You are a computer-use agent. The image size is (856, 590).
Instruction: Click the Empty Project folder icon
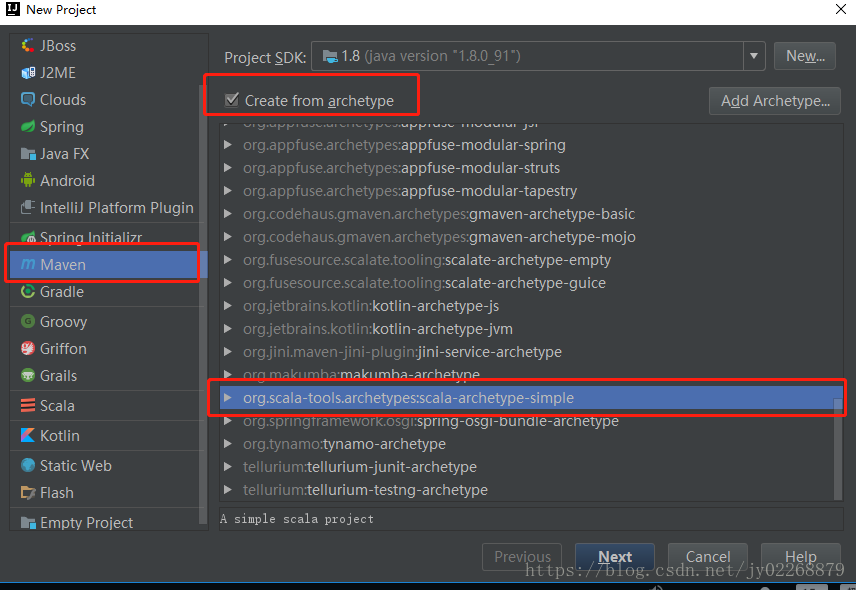28,522
